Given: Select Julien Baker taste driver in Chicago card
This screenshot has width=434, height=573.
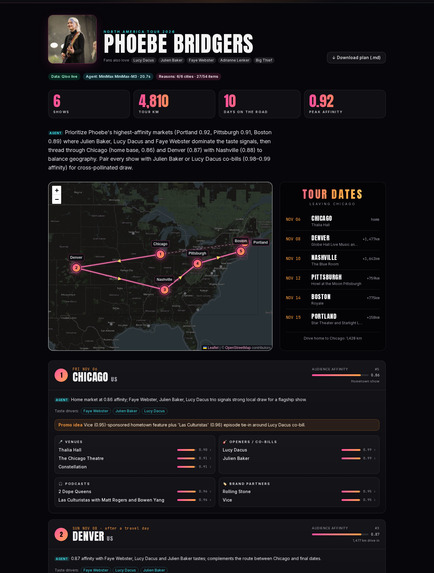Looking at the screenshot, I should pyautogui.click(x=126, y=411).
